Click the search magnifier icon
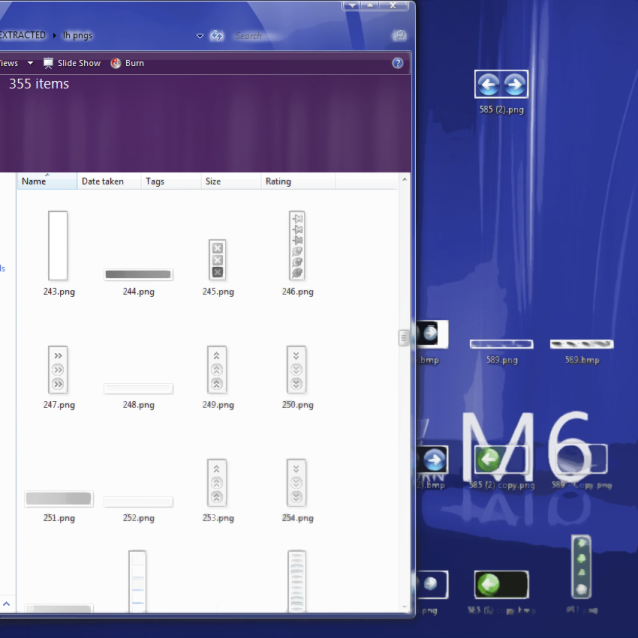 pos(400,36)
